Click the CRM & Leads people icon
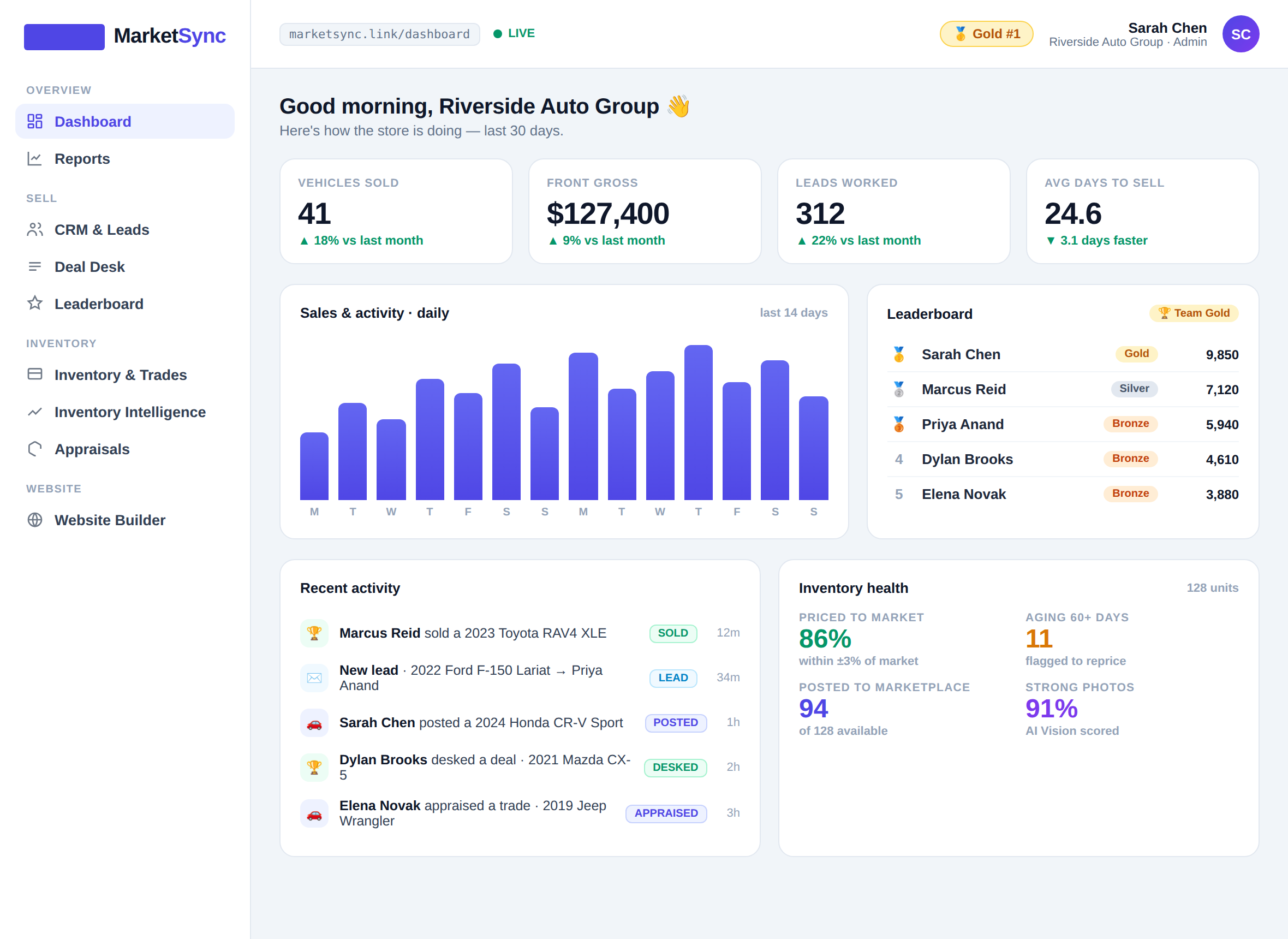The image size is (1288, 939). click(x=35, y=230)
